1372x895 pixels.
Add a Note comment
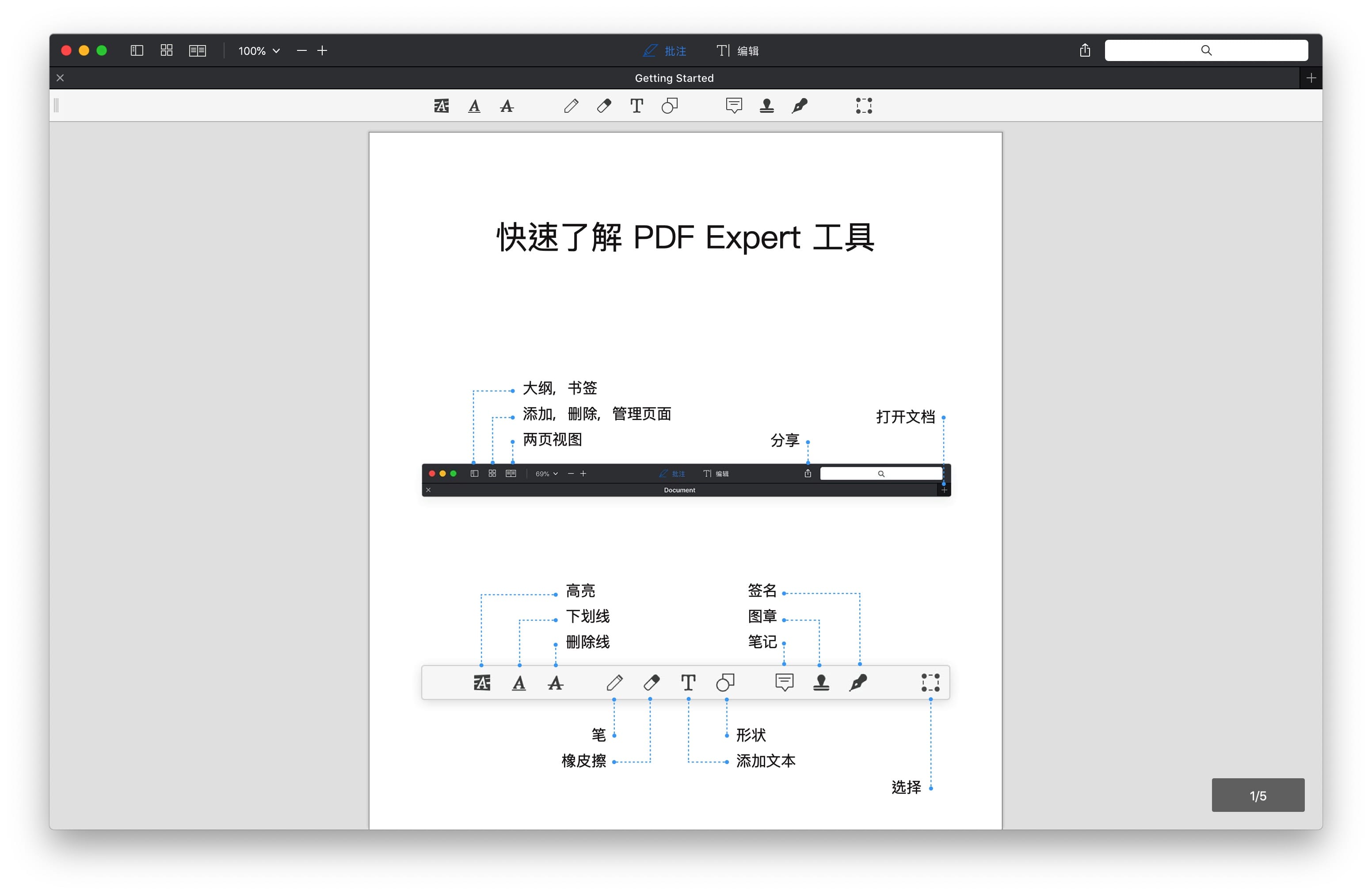coord(733,106)
